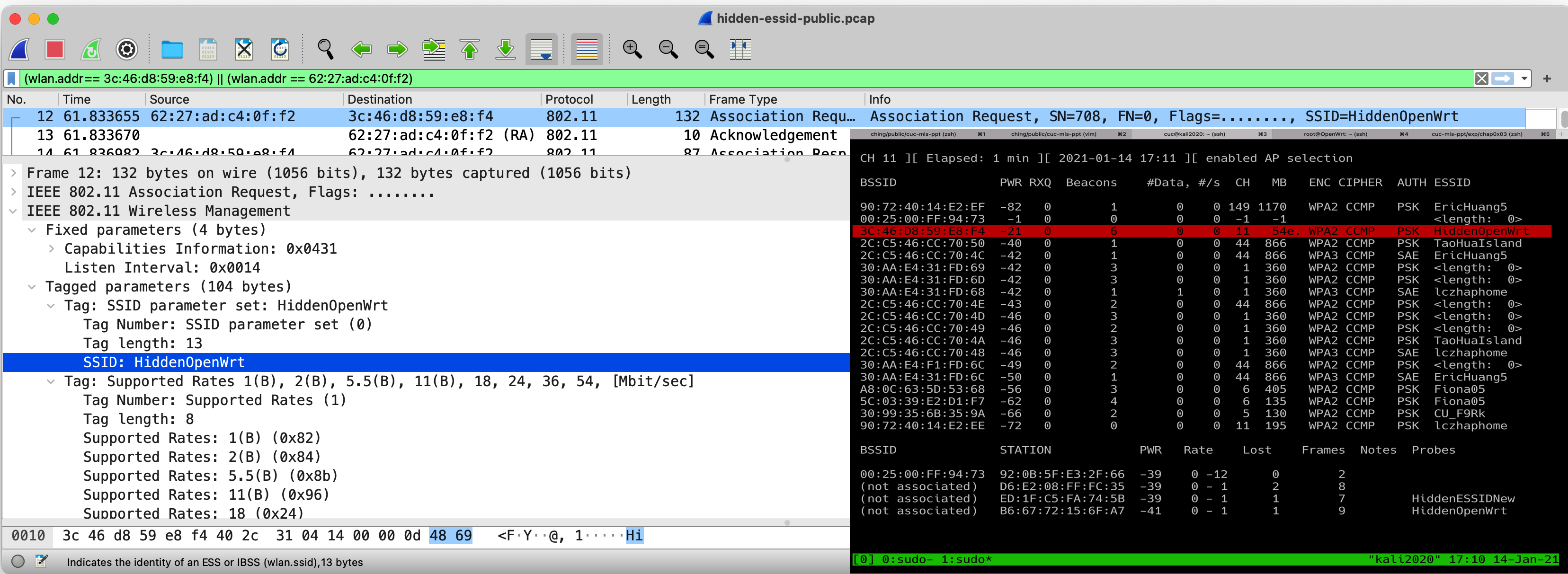Restart the current capture
The height and width of the screenshot is (574, 1568).
(91, 49)
